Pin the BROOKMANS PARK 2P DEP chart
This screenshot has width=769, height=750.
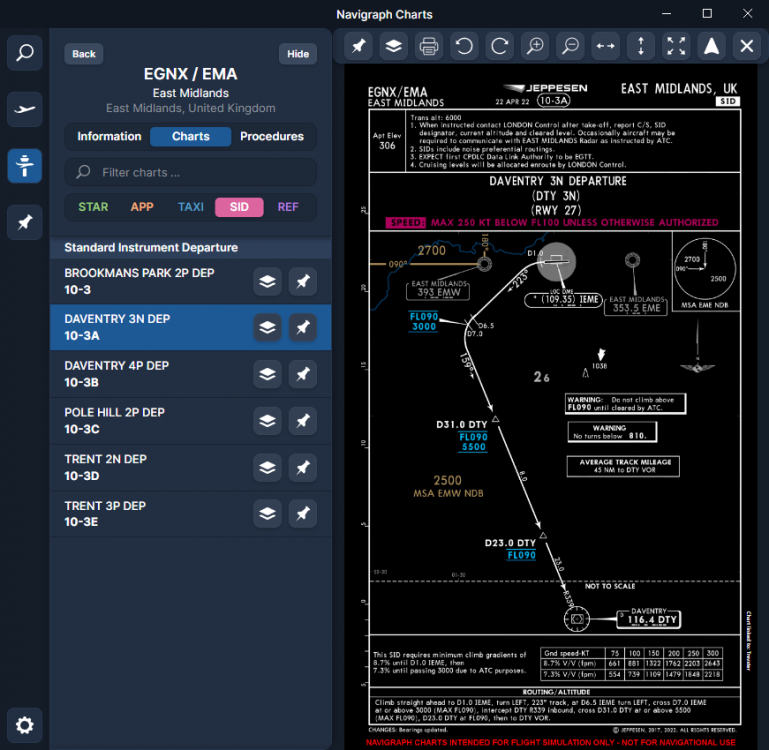point(302,282)
